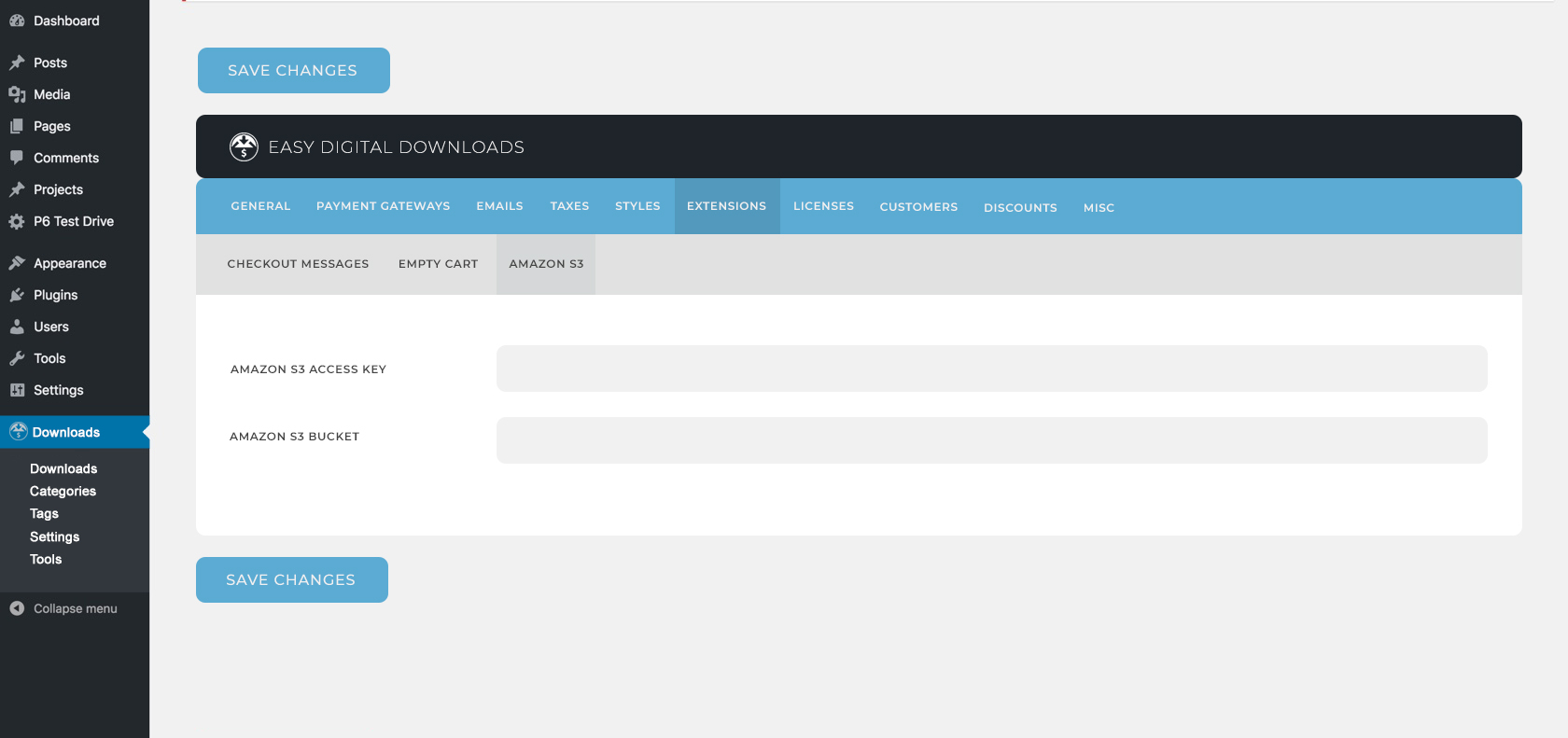Click Collapse menu text
1568x738 pixels.
click(x=76, y=608)
